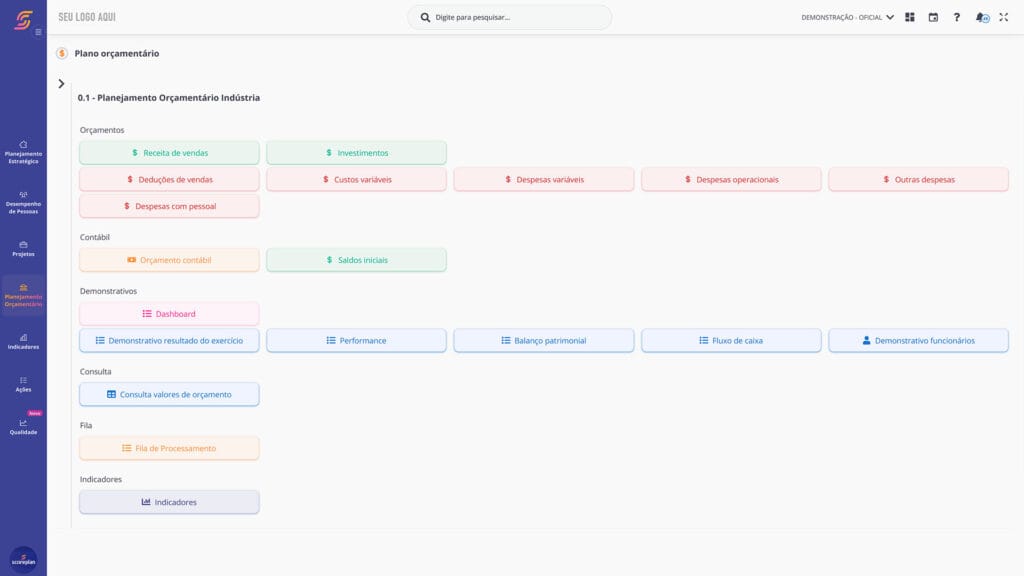This screenshot has width=1024, height=576.
Task: Open Indicadores in the sidebar
Action: point(24,342)
